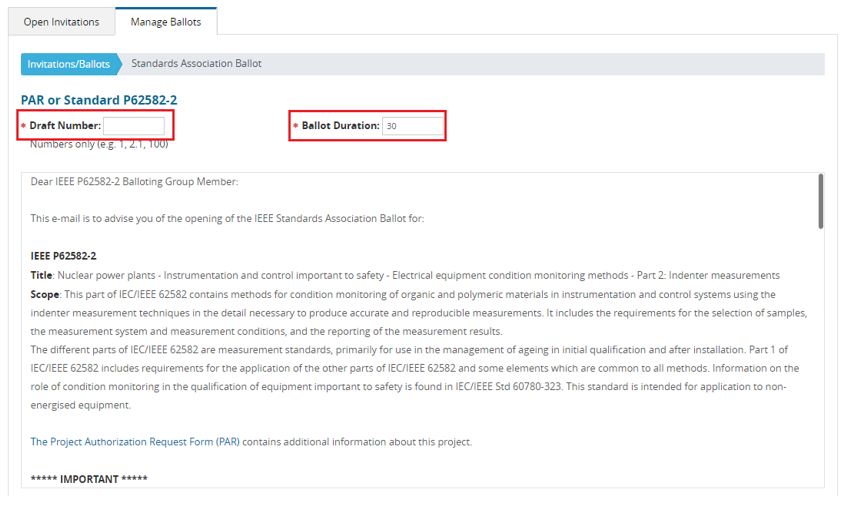Click the 'Numbers only' hint text
This screenshot has width=846, height=508.
tap(99, 145)
